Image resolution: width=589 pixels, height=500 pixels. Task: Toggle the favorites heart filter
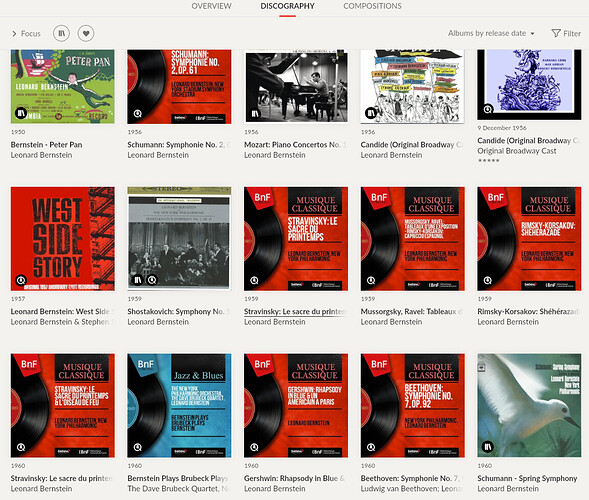[86, 33]
